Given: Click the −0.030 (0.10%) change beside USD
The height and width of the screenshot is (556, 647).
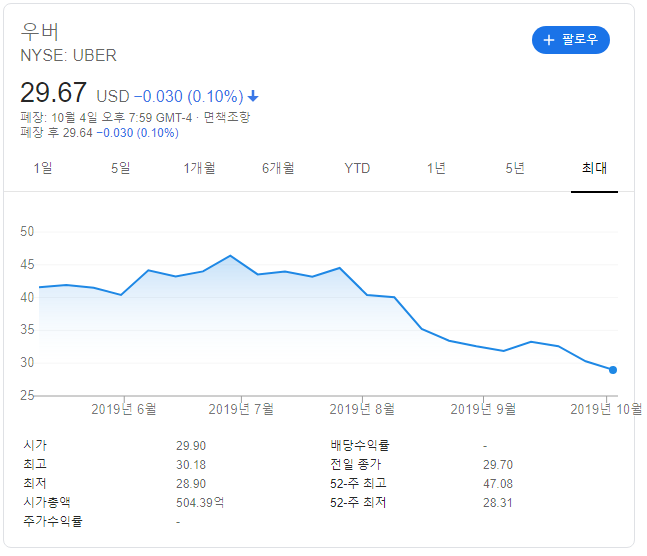Looking at the screenshot, I should coord(189,97).
